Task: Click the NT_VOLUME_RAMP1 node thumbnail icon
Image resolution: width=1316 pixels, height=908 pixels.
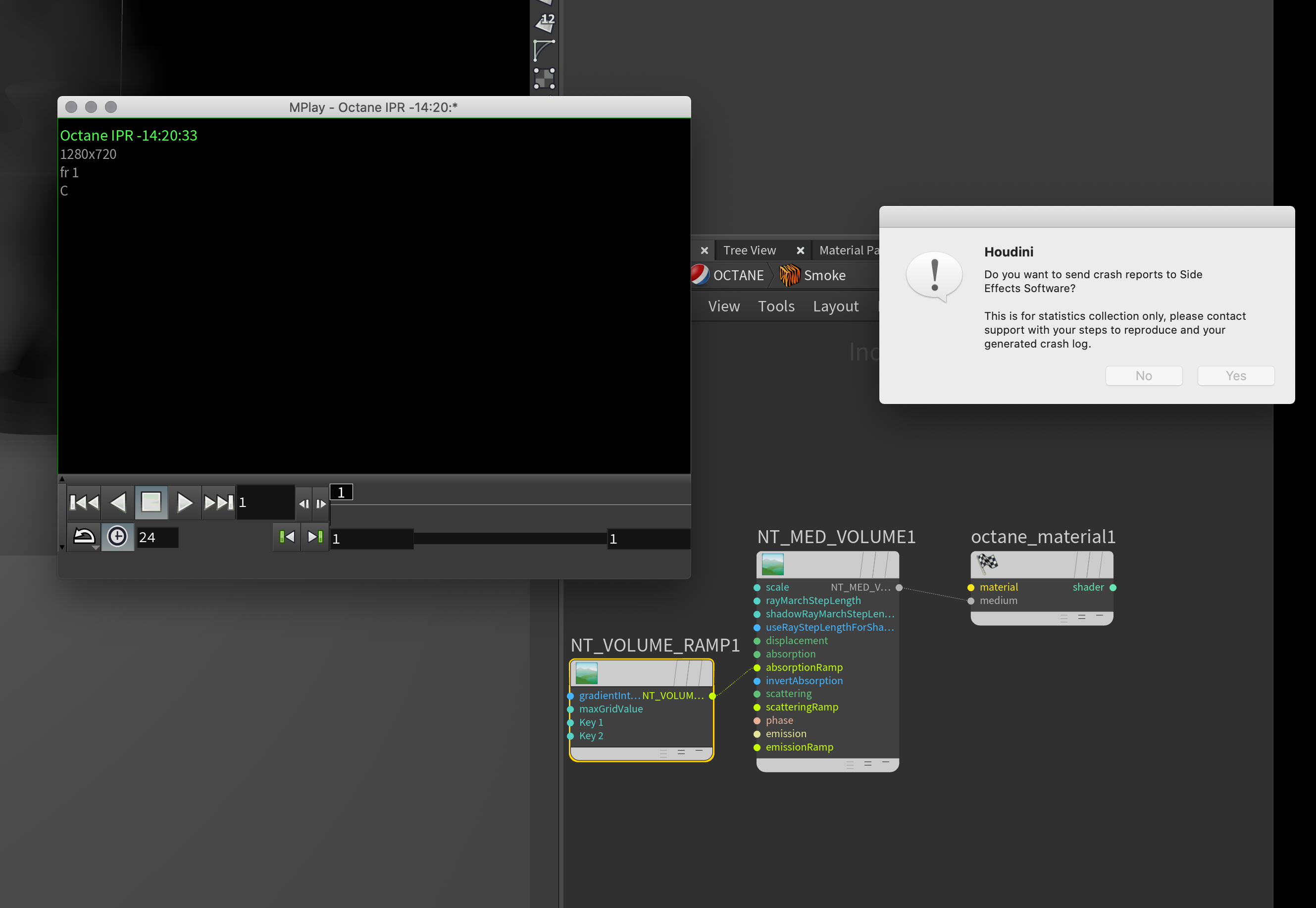Action: click(x=587, y=673)
